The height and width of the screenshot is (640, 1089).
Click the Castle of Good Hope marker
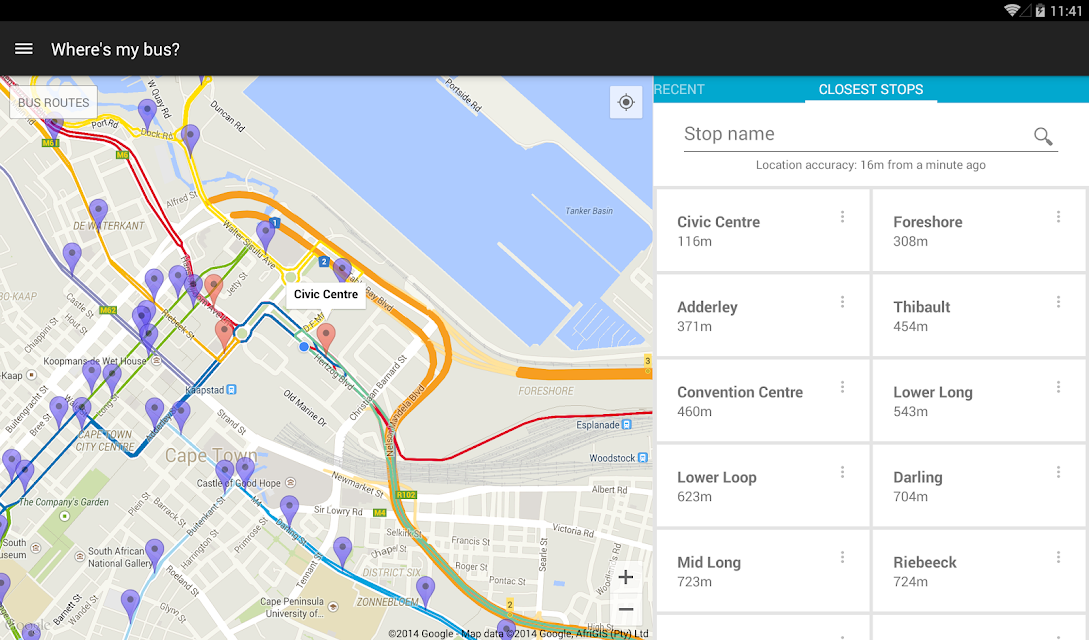click(x=291, y=482)
